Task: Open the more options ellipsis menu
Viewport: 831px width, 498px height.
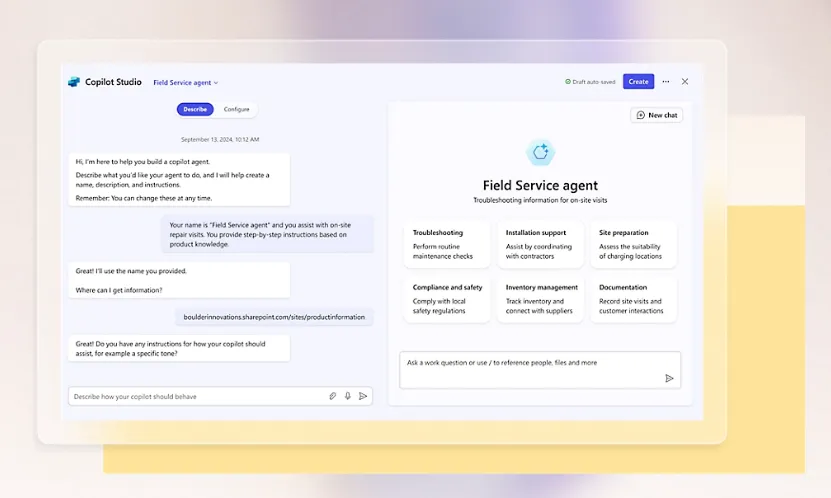Action: (666, 82)
